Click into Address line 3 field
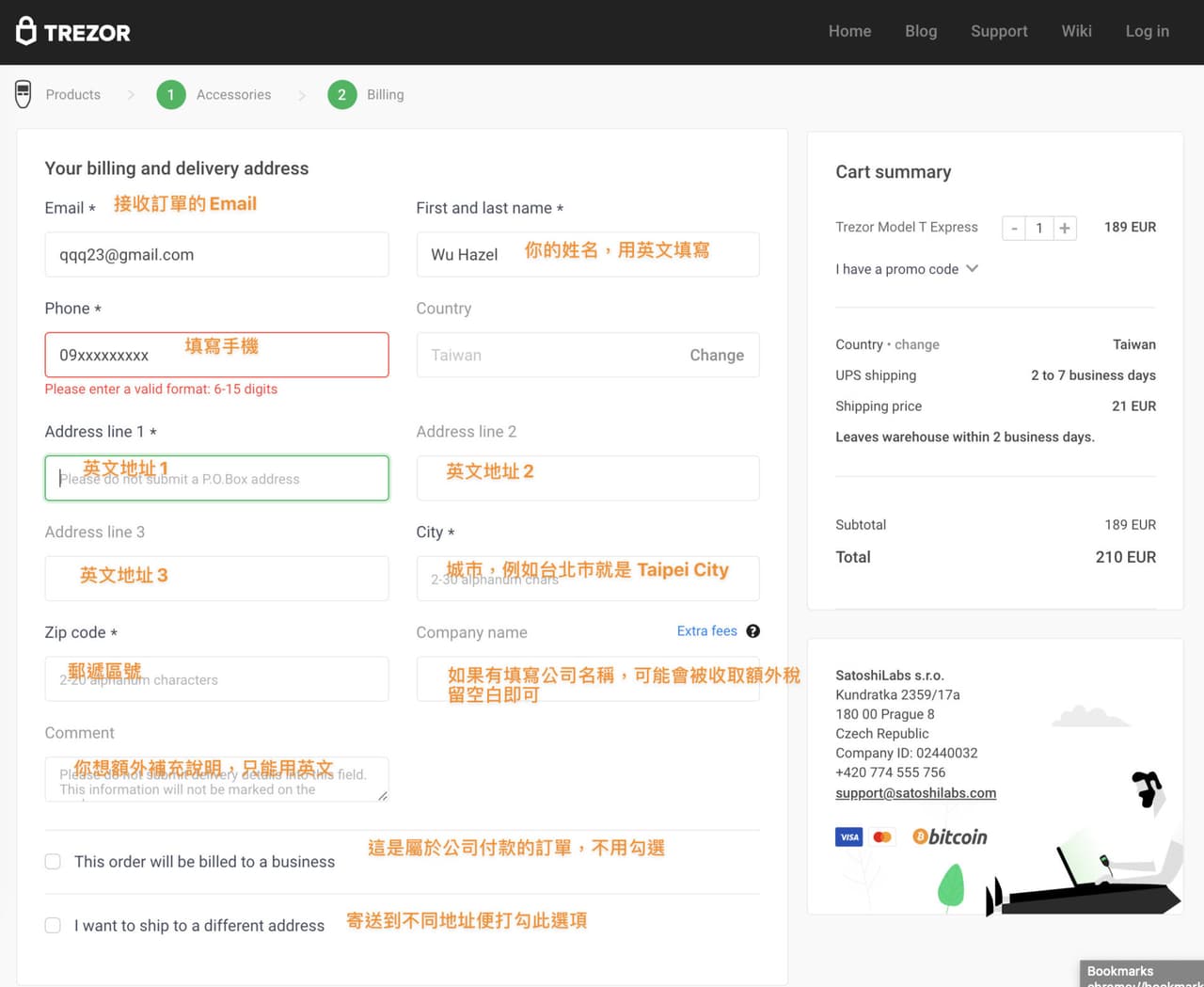 (x=216, y=579)
